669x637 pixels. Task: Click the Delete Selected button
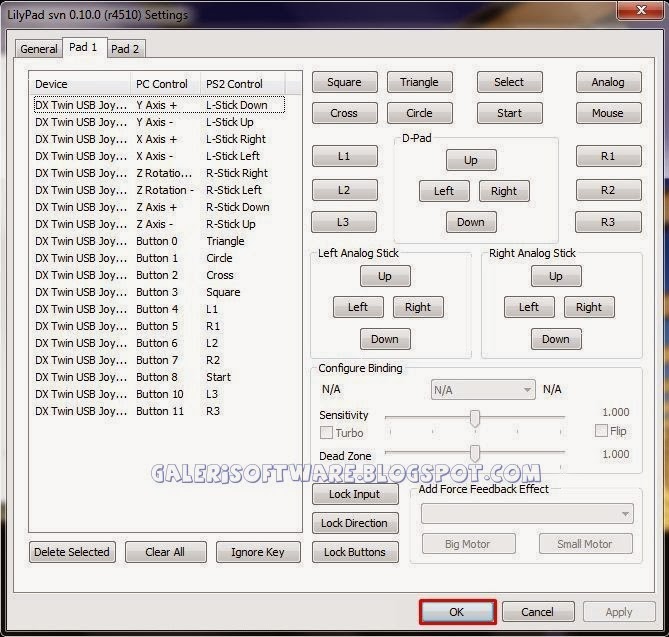tap(72, 552)
